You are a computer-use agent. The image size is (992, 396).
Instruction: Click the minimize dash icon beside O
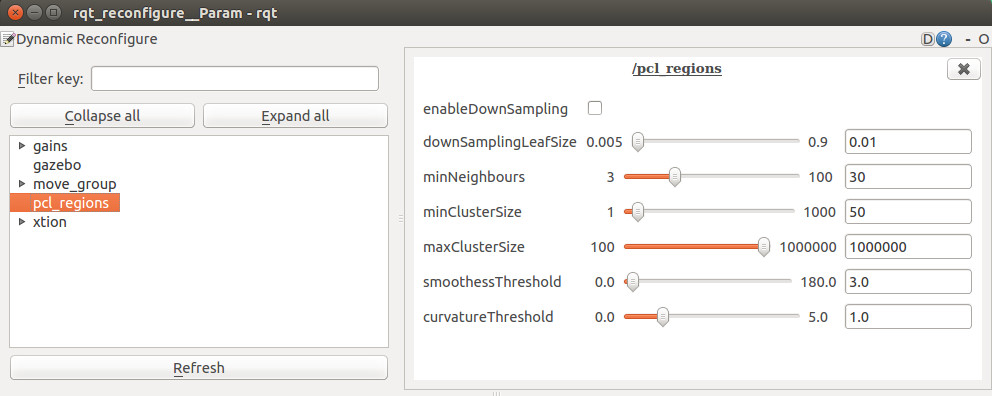[x=968, y=40]
